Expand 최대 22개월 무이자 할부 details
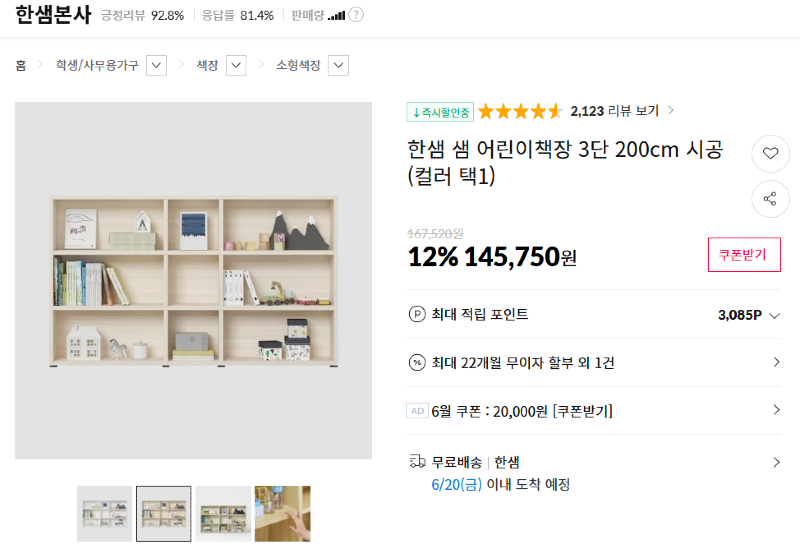 coord(776,362)
